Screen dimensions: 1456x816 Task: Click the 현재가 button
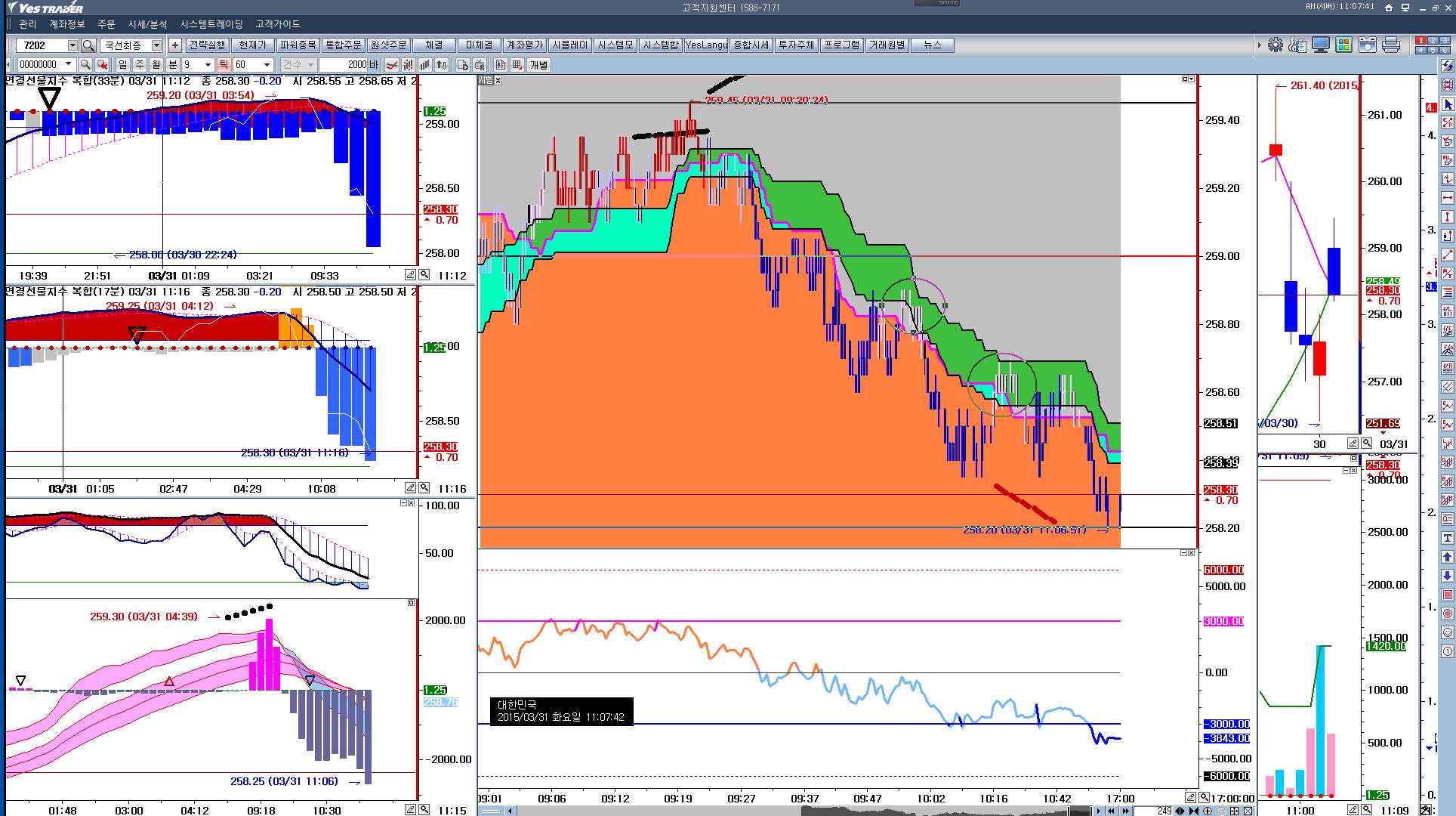tap(252, 45)
